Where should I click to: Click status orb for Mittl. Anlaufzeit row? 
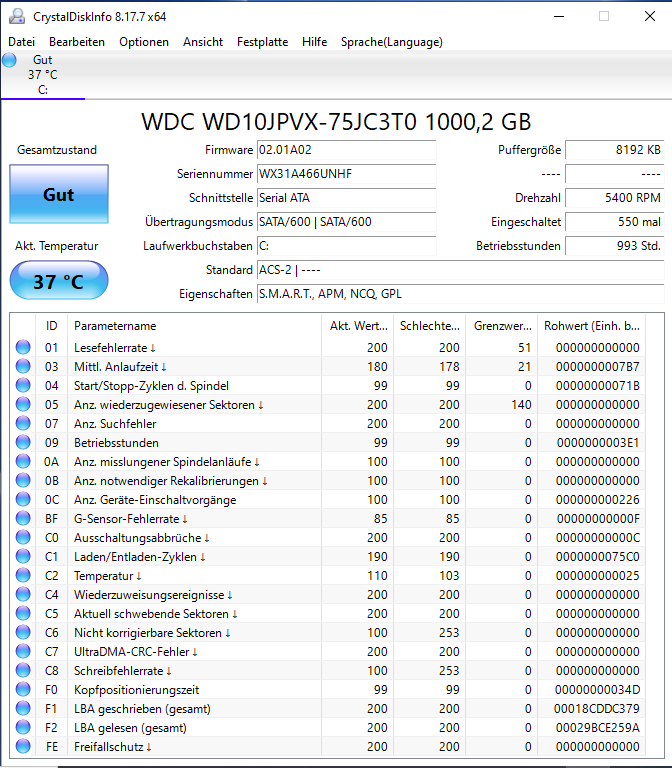point(23,366)
